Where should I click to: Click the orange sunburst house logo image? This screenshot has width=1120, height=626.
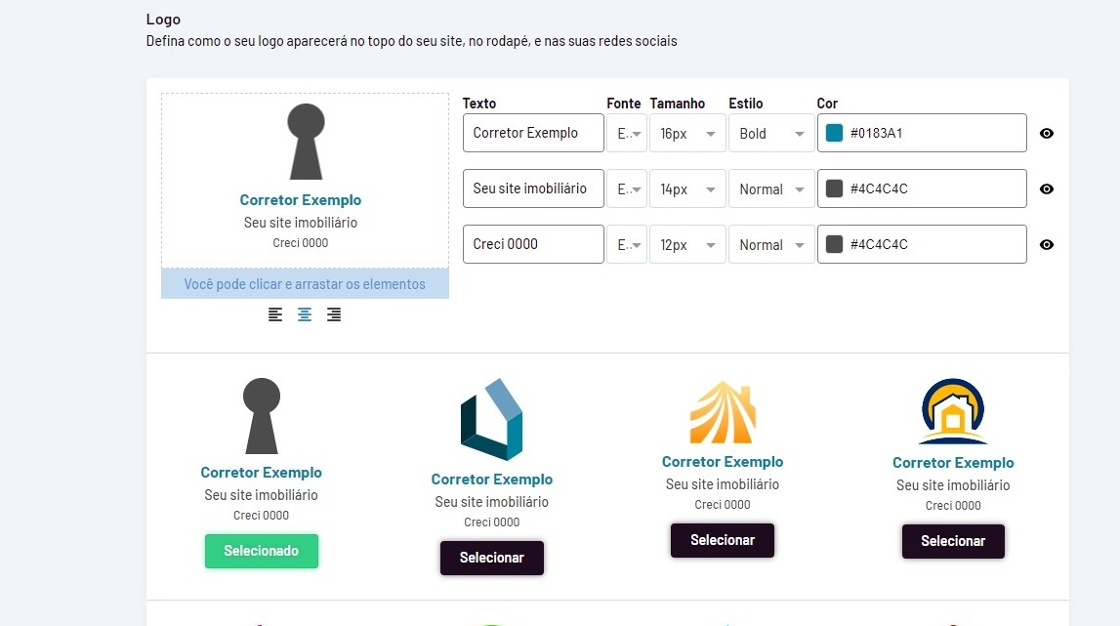[x=722, y=412]
